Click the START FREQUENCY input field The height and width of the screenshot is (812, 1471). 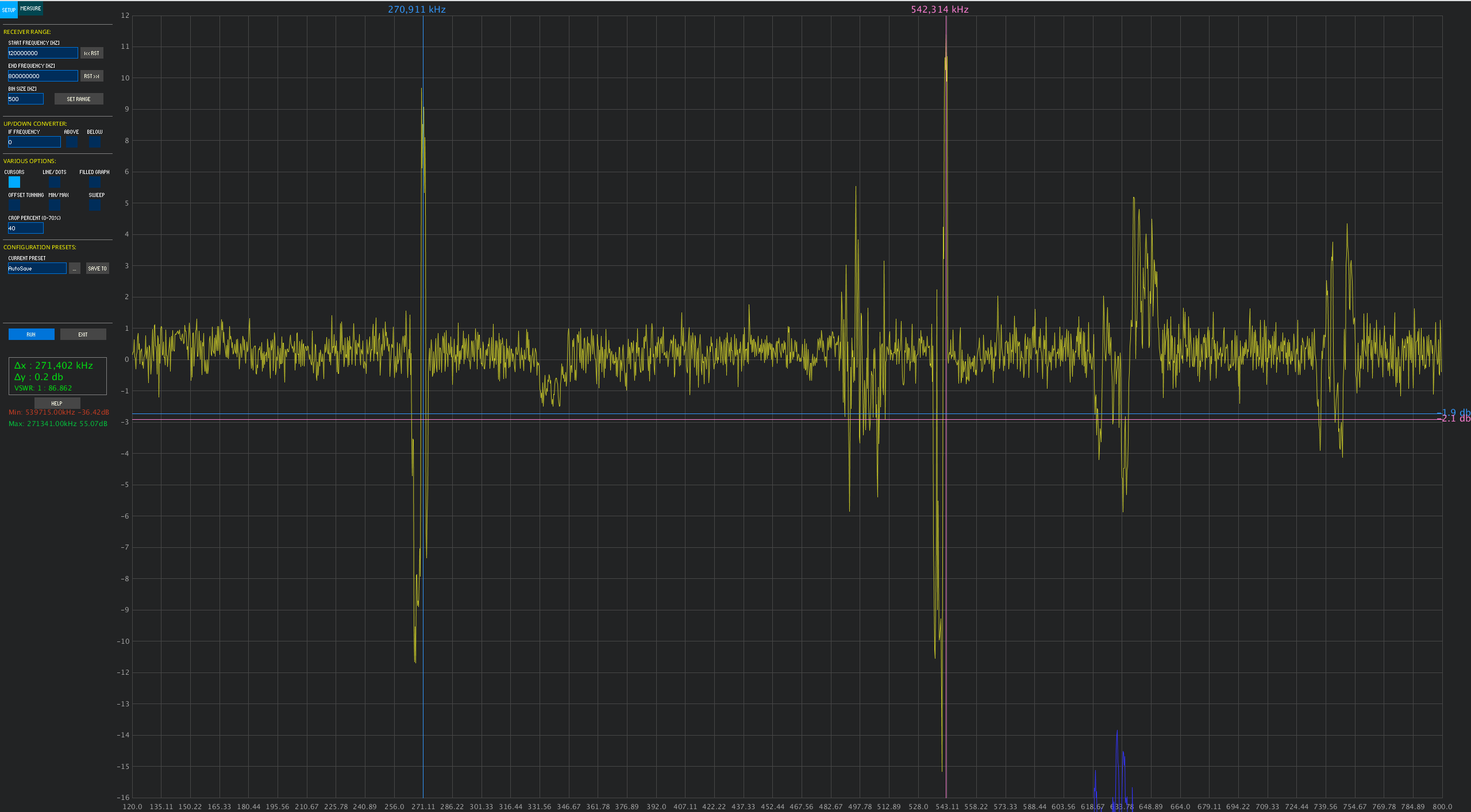pyautogui.click(x=43, y=52)
